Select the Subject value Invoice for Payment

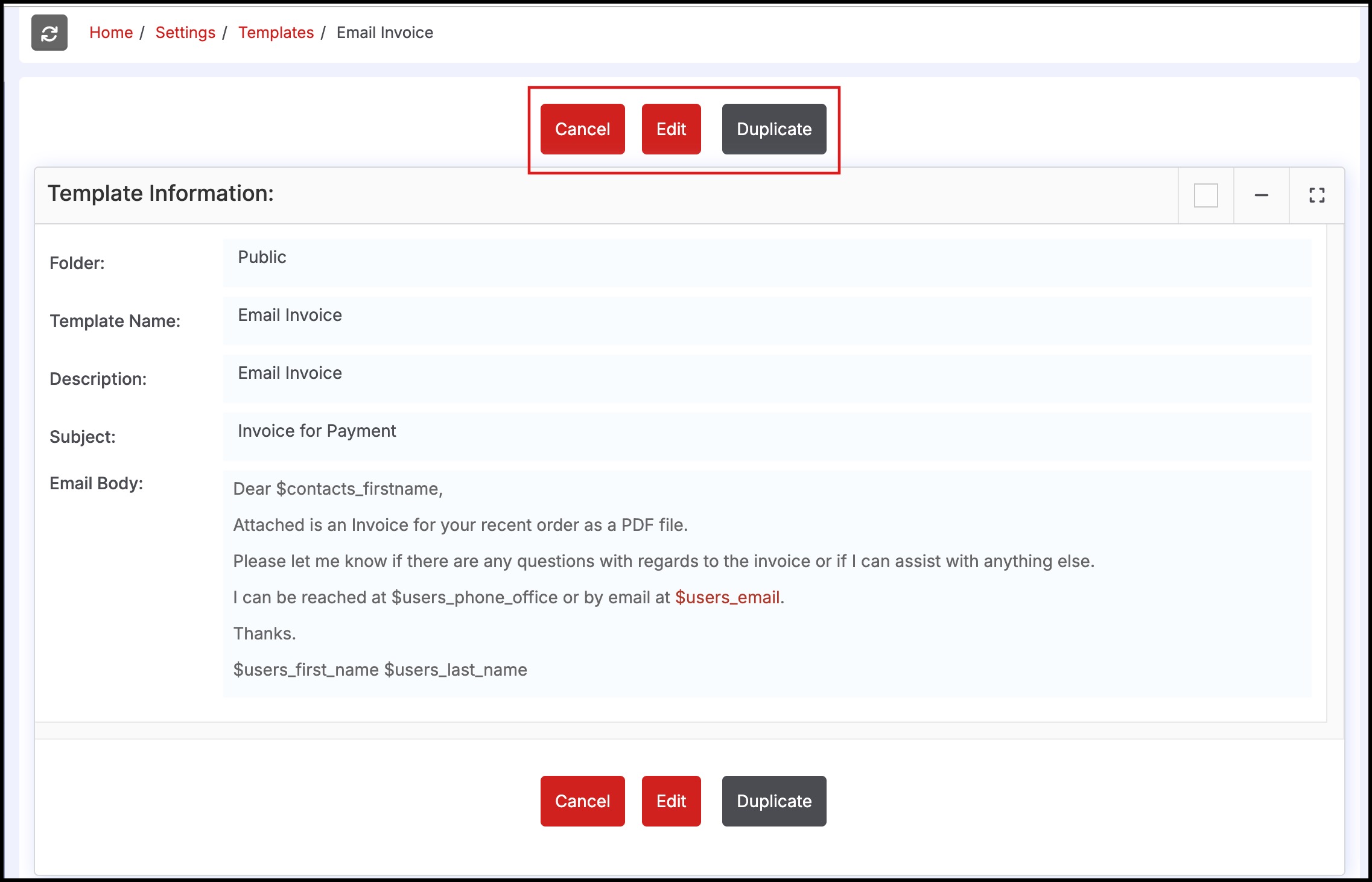pos(317,431)
